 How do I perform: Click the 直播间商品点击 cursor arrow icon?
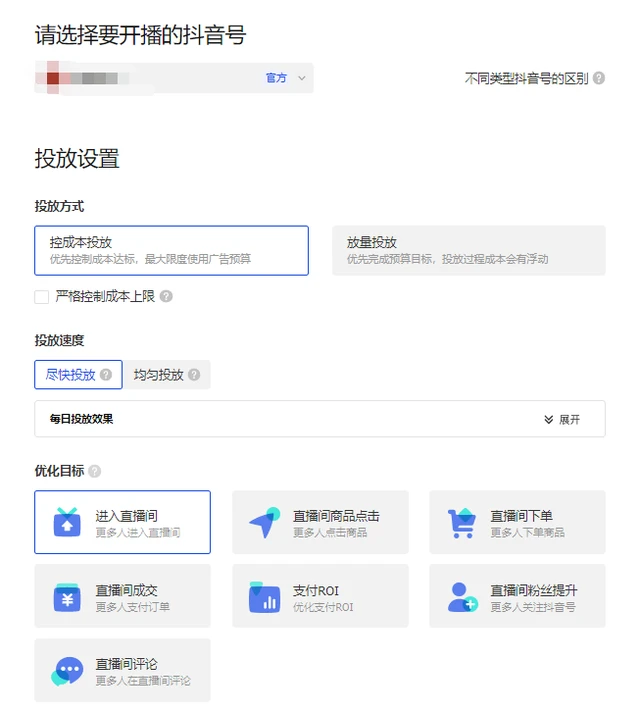click(264, 523)
